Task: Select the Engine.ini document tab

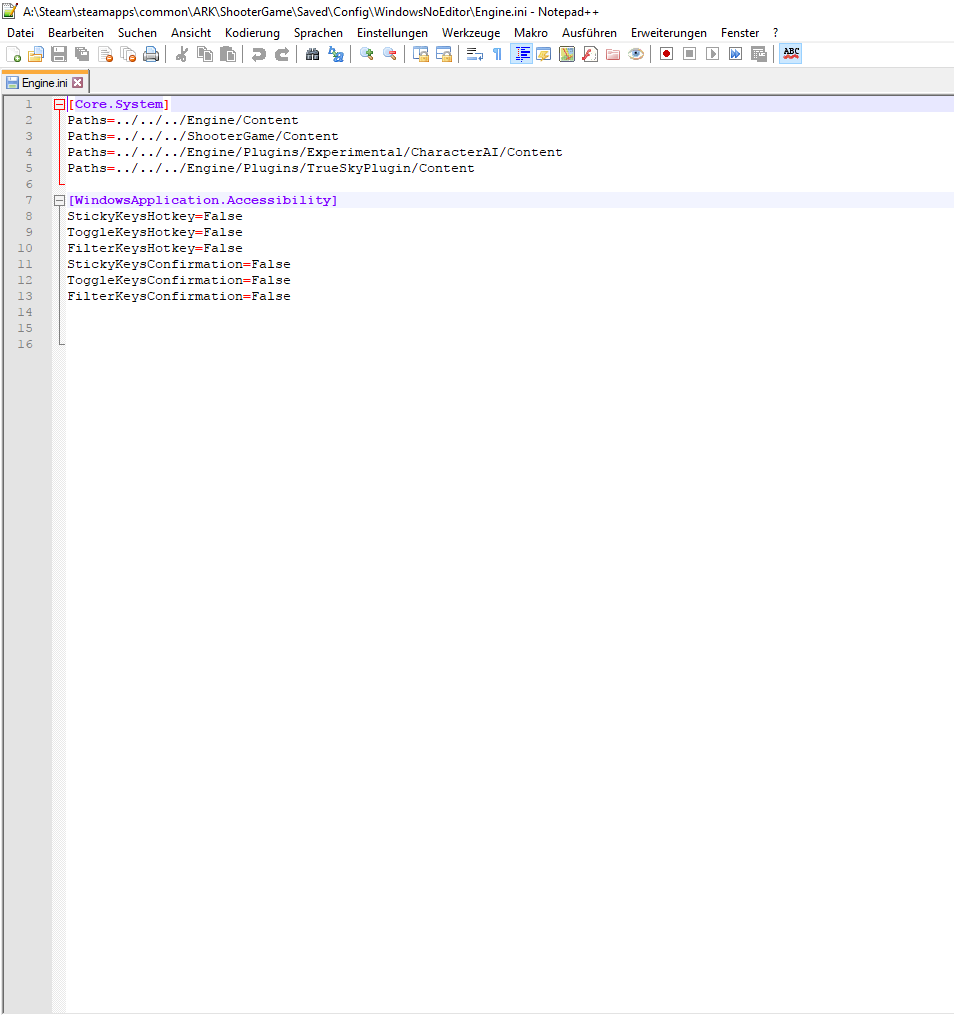Action: 43,83
